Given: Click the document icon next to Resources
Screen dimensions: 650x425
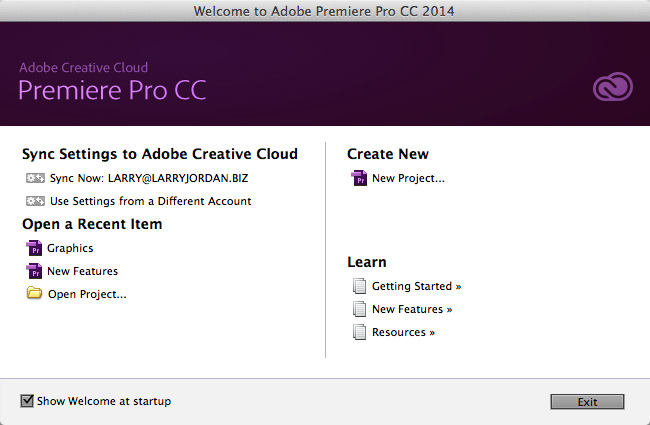Looking at the screenshot, I should click(x=359, y=332).
